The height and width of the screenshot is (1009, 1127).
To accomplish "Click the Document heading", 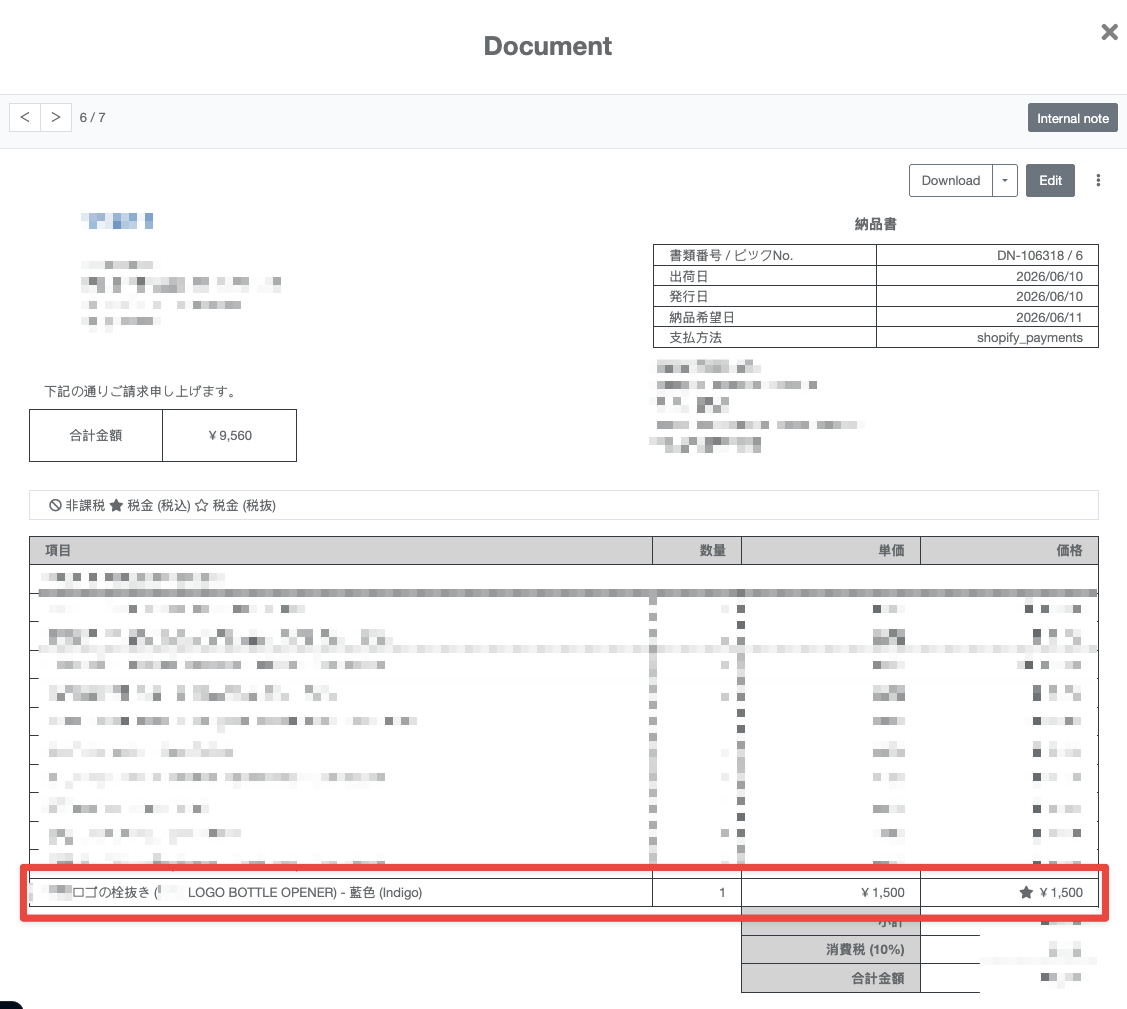I will coord(548,46).
